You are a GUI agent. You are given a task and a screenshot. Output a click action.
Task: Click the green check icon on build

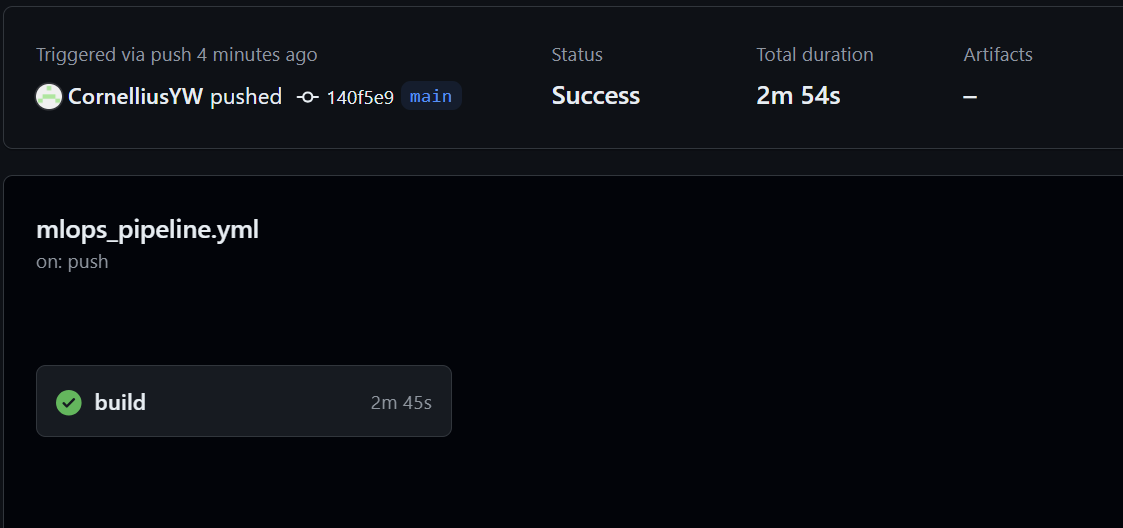click(x=69, y=402)
